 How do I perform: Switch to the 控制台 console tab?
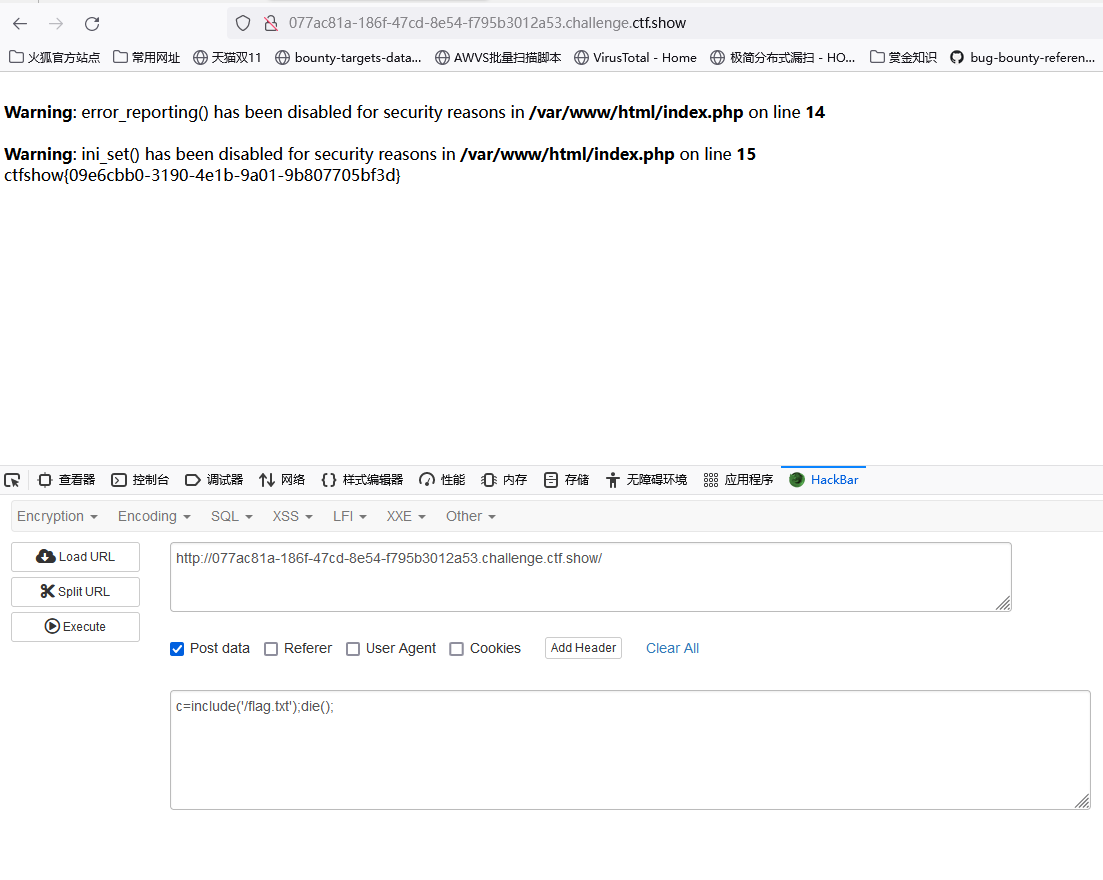(x=140, y=480)
